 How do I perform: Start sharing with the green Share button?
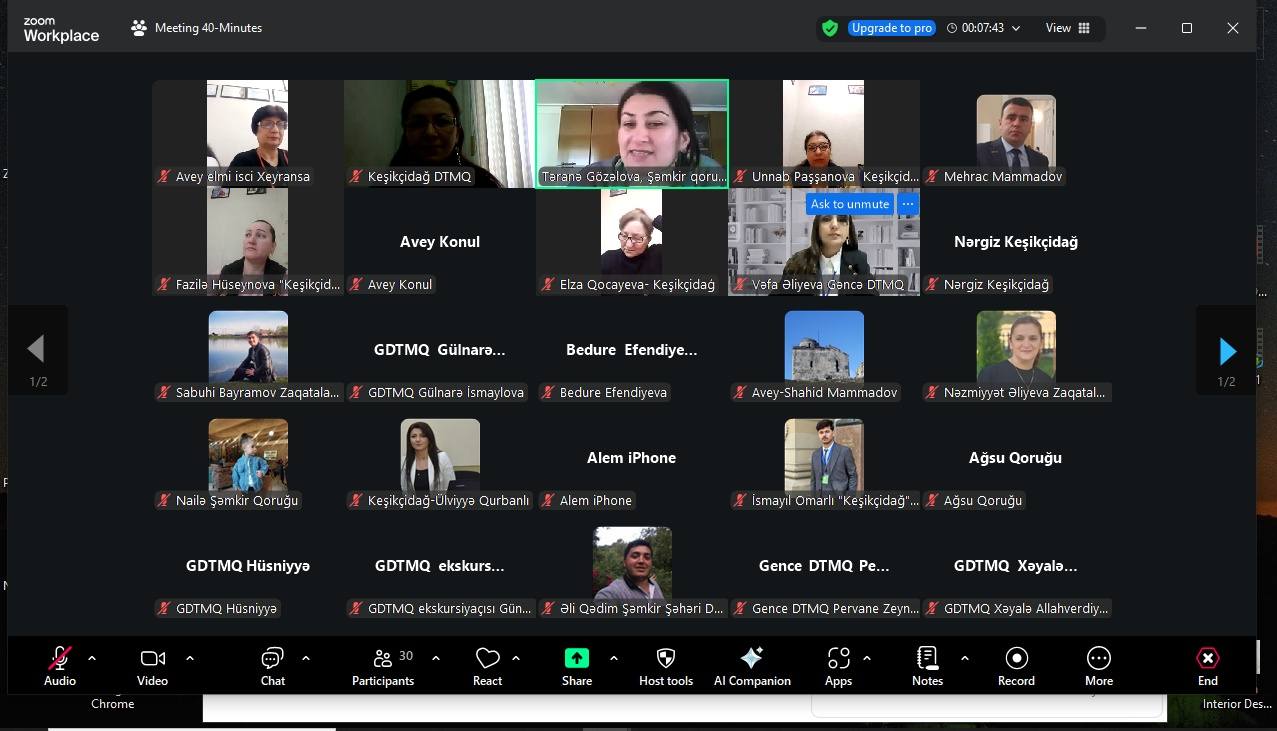pyautogui.click(x=577, y=665)
